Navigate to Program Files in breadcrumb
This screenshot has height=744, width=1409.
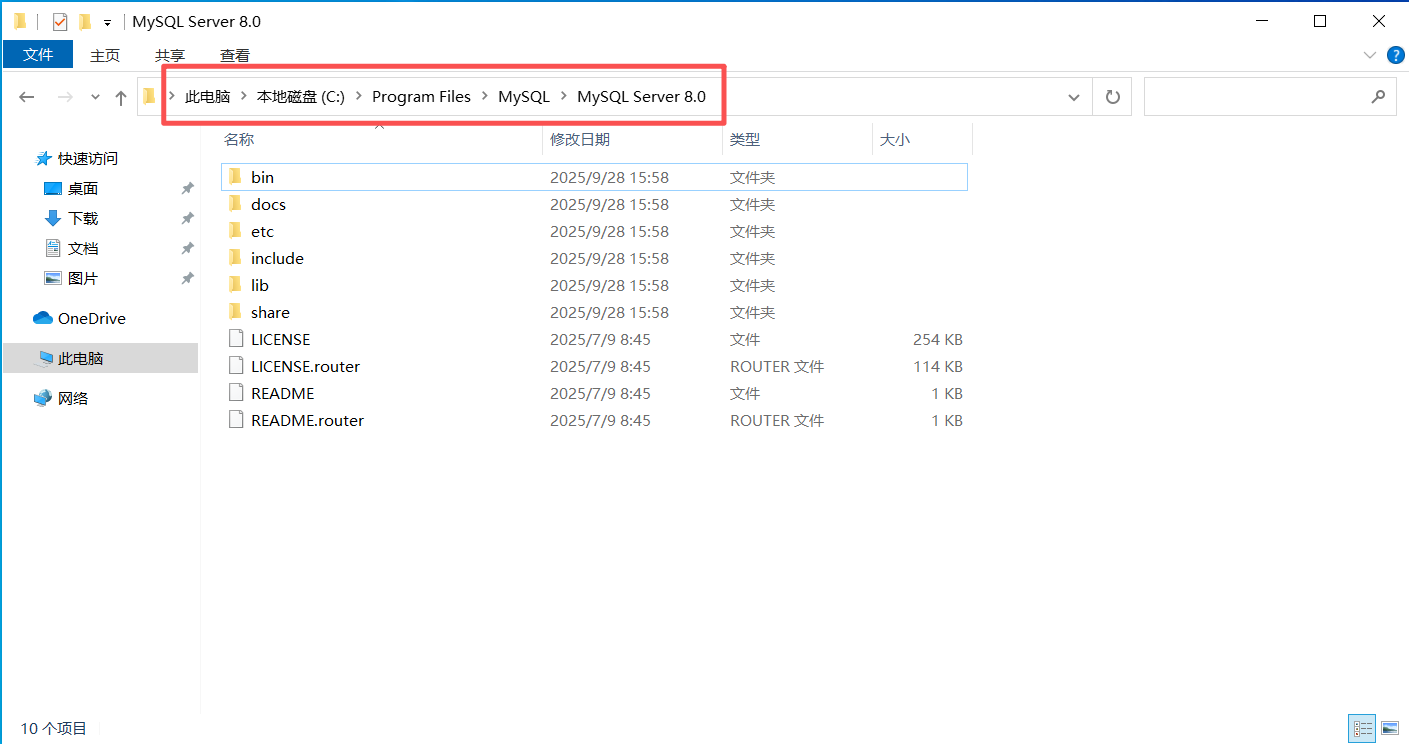click(x=421, y=97)
